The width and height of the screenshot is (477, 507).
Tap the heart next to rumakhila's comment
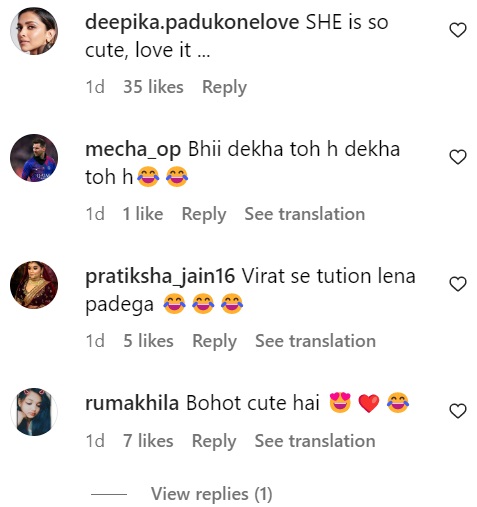(458, 411)
